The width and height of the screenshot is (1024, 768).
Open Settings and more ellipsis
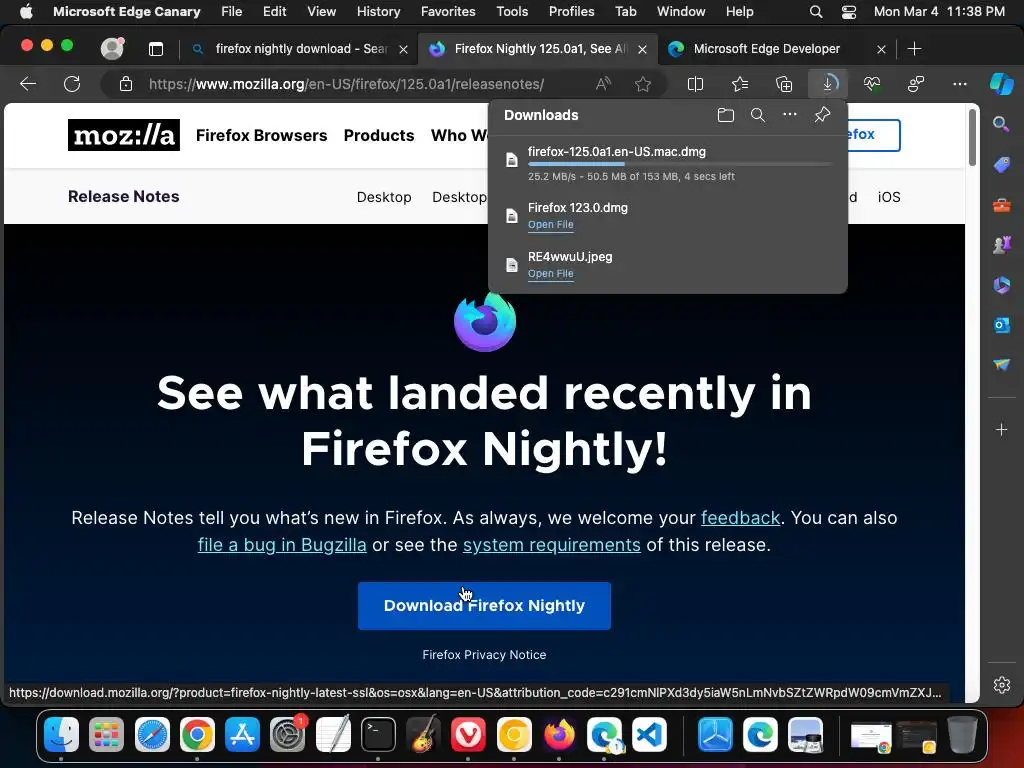[x=959, y=84]
